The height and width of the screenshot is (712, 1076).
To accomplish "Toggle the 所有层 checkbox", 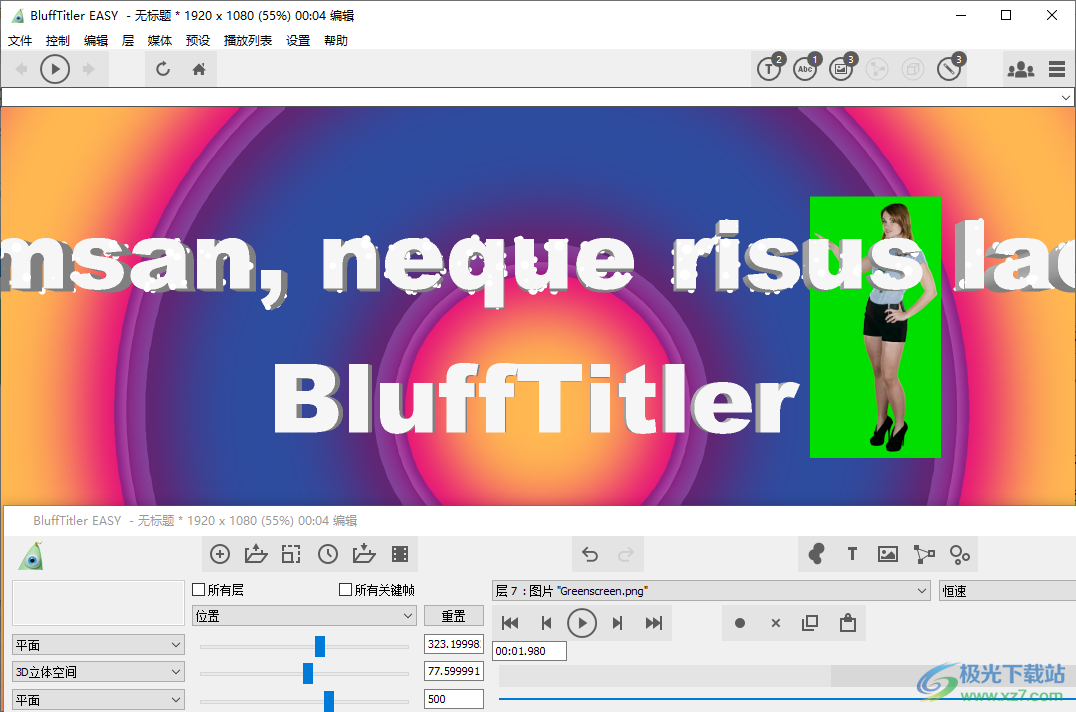I will [199, 589].
